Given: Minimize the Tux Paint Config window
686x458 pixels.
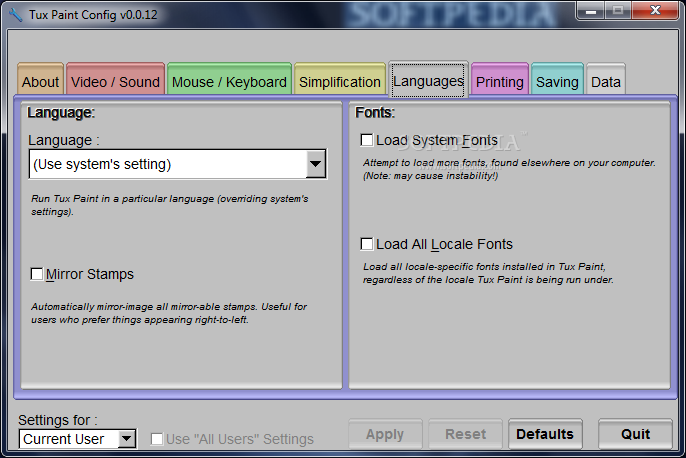Looking at the screenshot, I should (591, 10).
